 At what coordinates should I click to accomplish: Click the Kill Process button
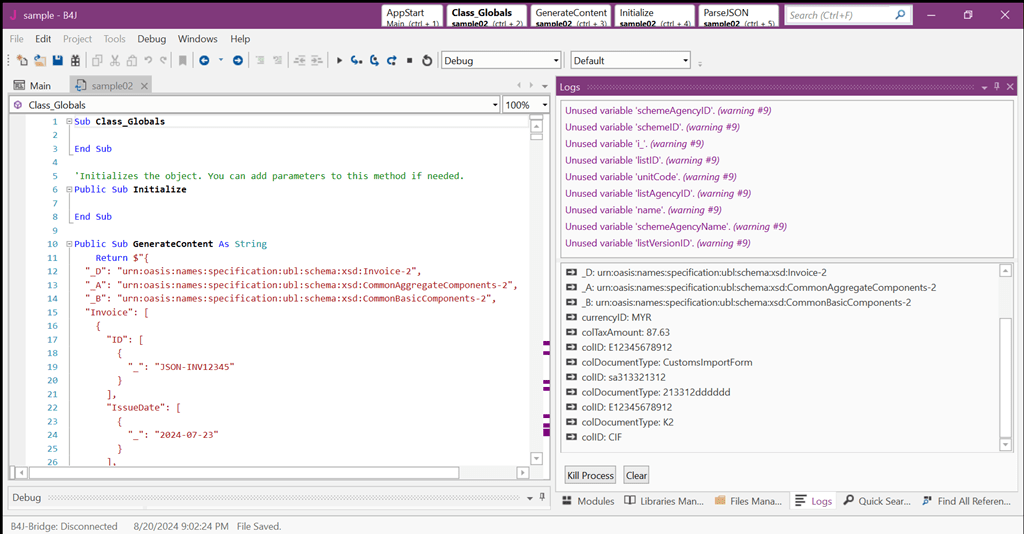coord(590,475)
